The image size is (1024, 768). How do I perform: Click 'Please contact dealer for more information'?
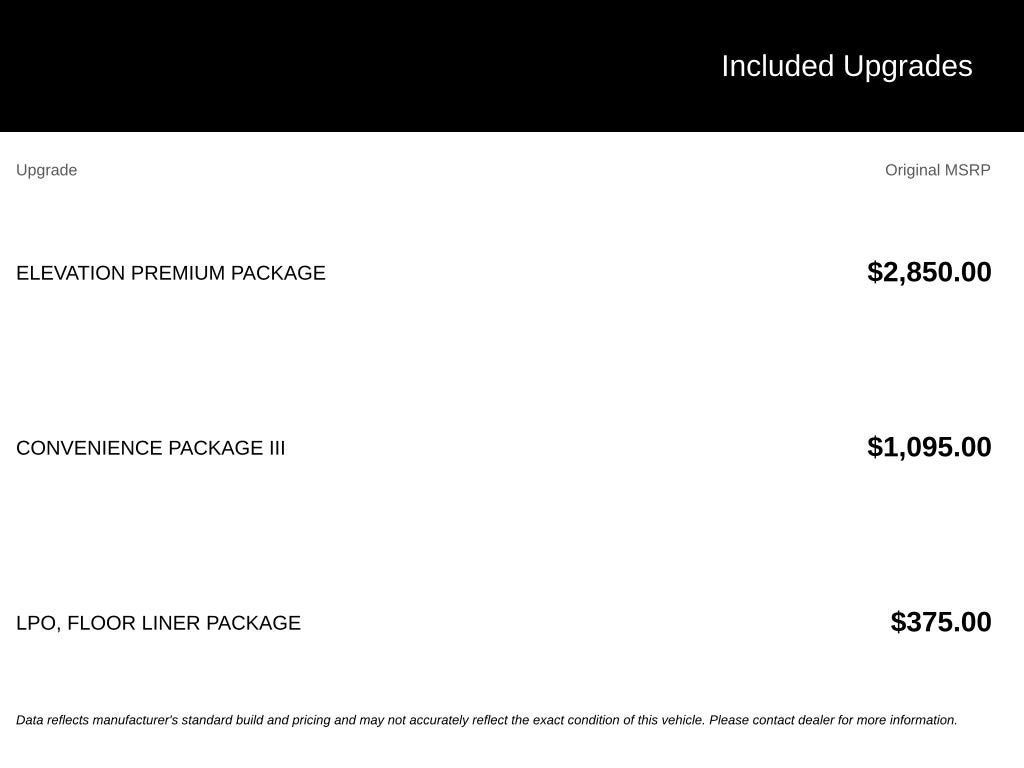point(833,720)
